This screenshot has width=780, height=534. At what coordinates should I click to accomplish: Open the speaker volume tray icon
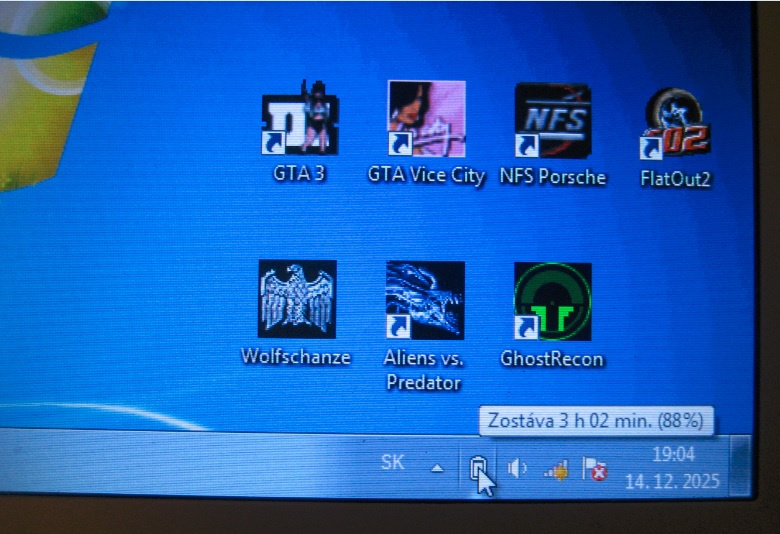click(x=517, y=468)
